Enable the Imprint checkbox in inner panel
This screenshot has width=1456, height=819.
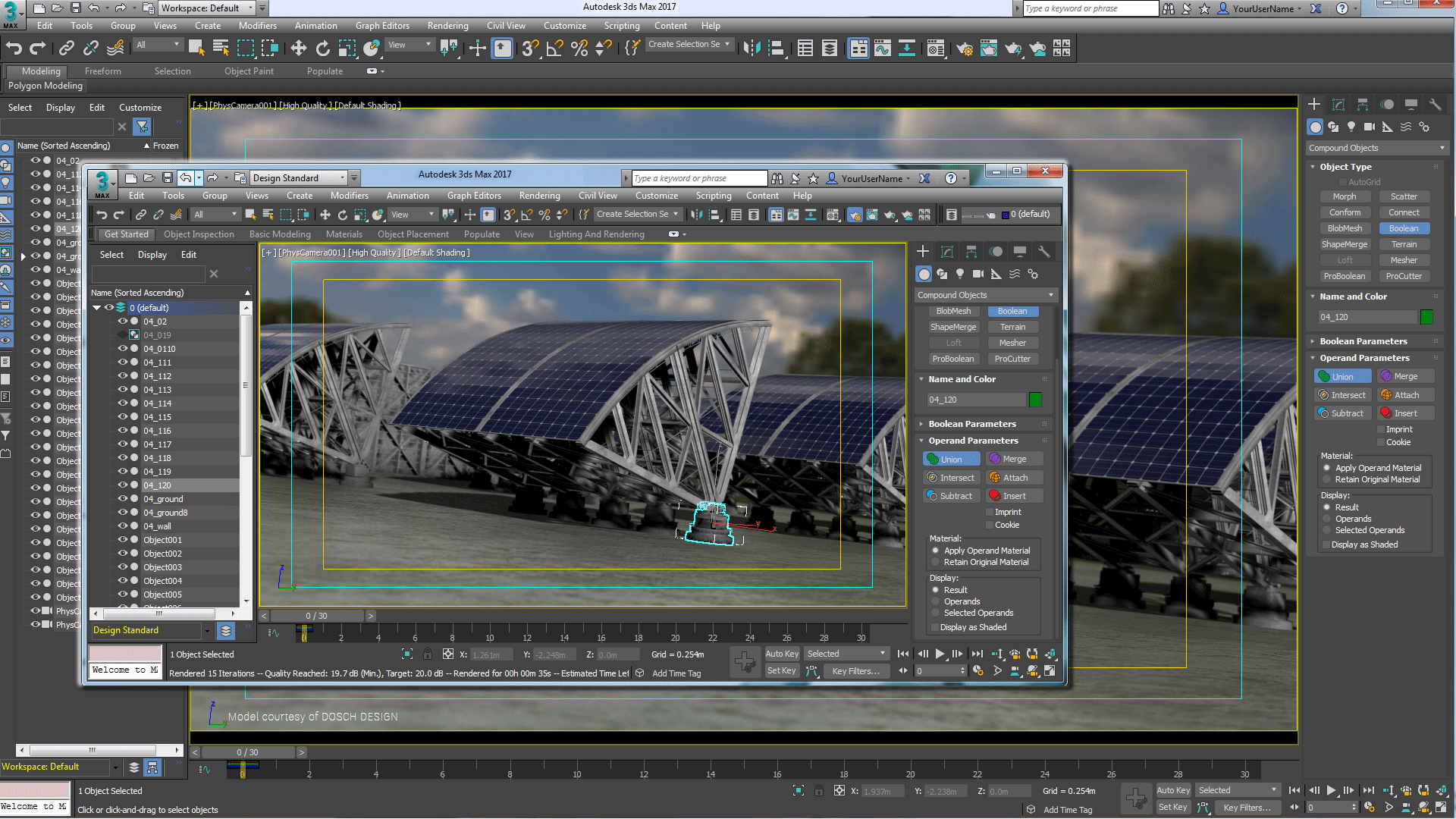coord(990,513)
